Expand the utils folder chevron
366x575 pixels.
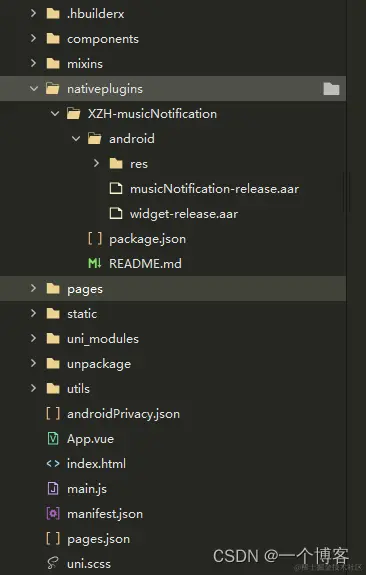click(33, 388)
